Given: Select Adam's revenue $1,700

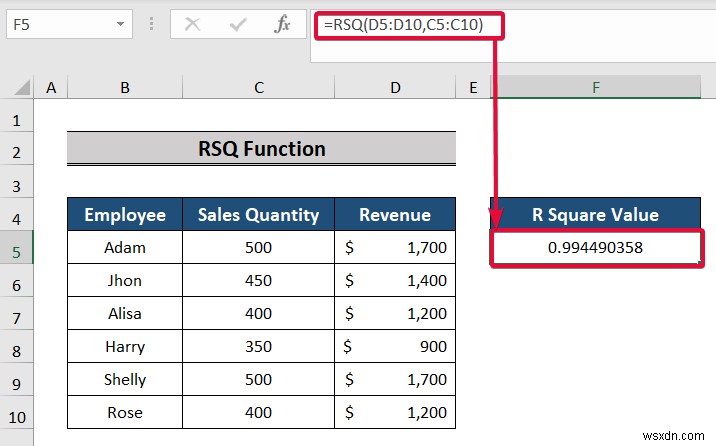Looking at the screenshot, I should (395, 247).
